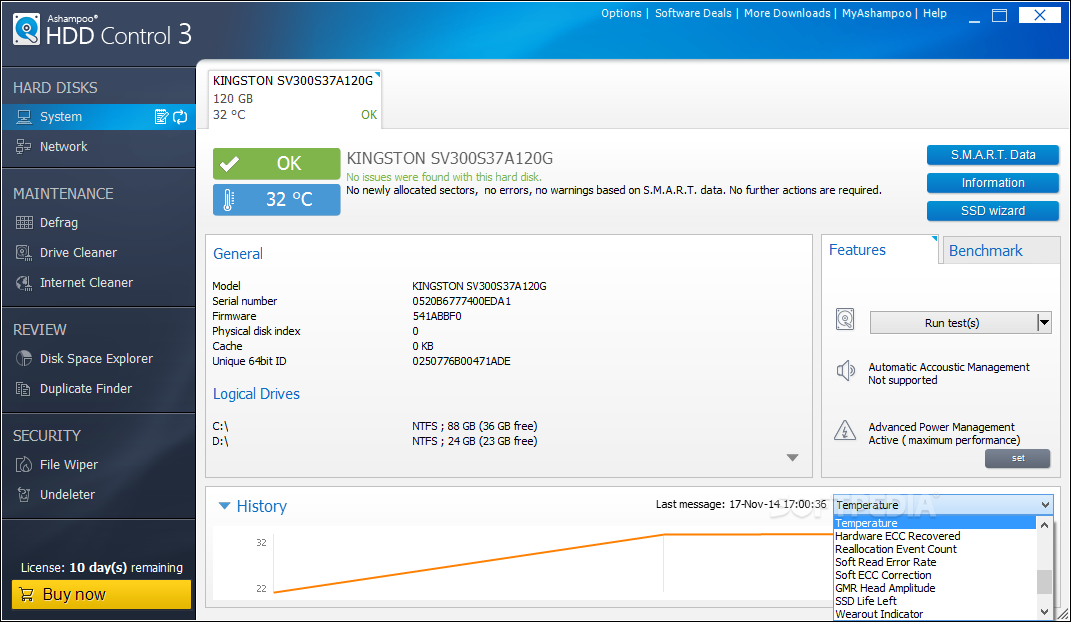Open the History metric combo box
The image size is (1071, 622).
click(x=943, y=505)
